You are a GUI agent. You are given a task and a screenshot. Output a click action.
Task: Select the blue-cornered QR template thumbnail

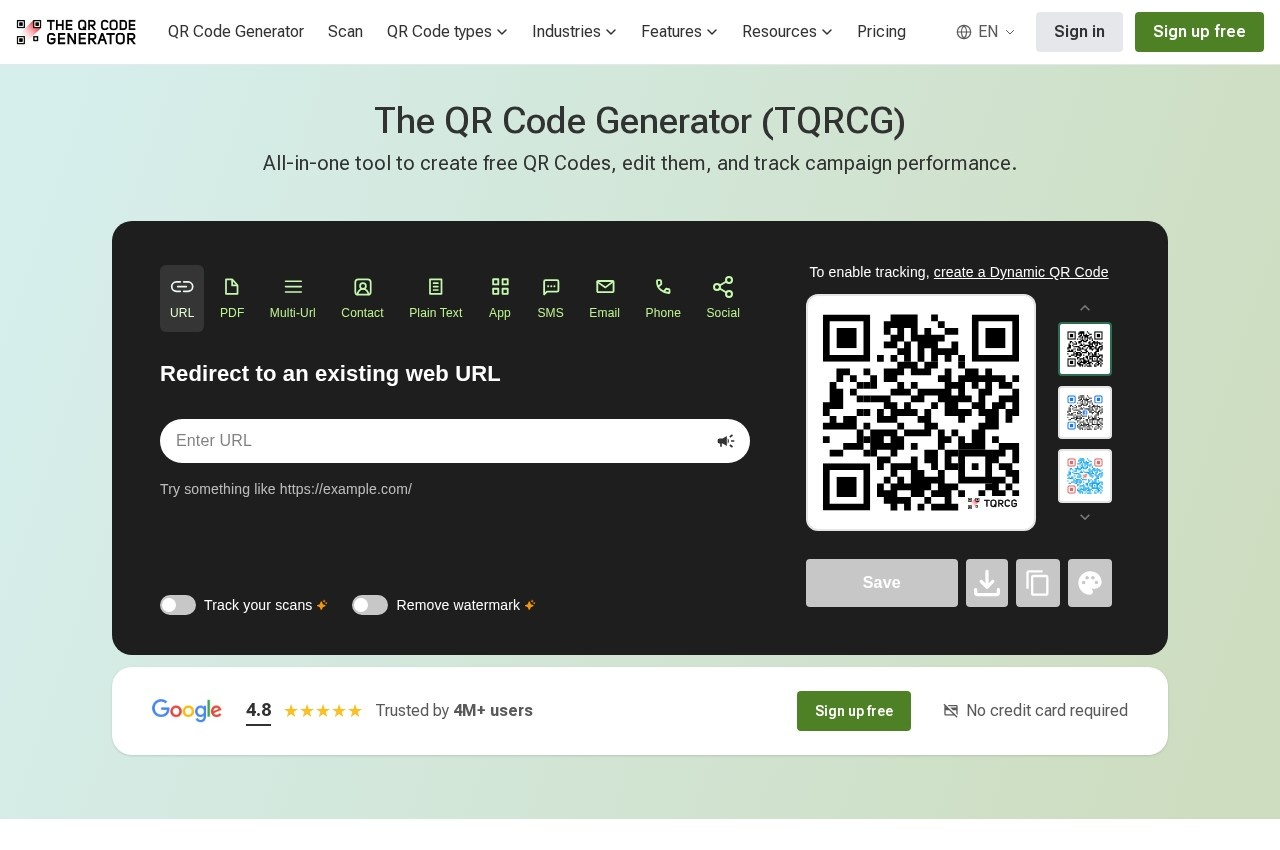coord(1085,413)
